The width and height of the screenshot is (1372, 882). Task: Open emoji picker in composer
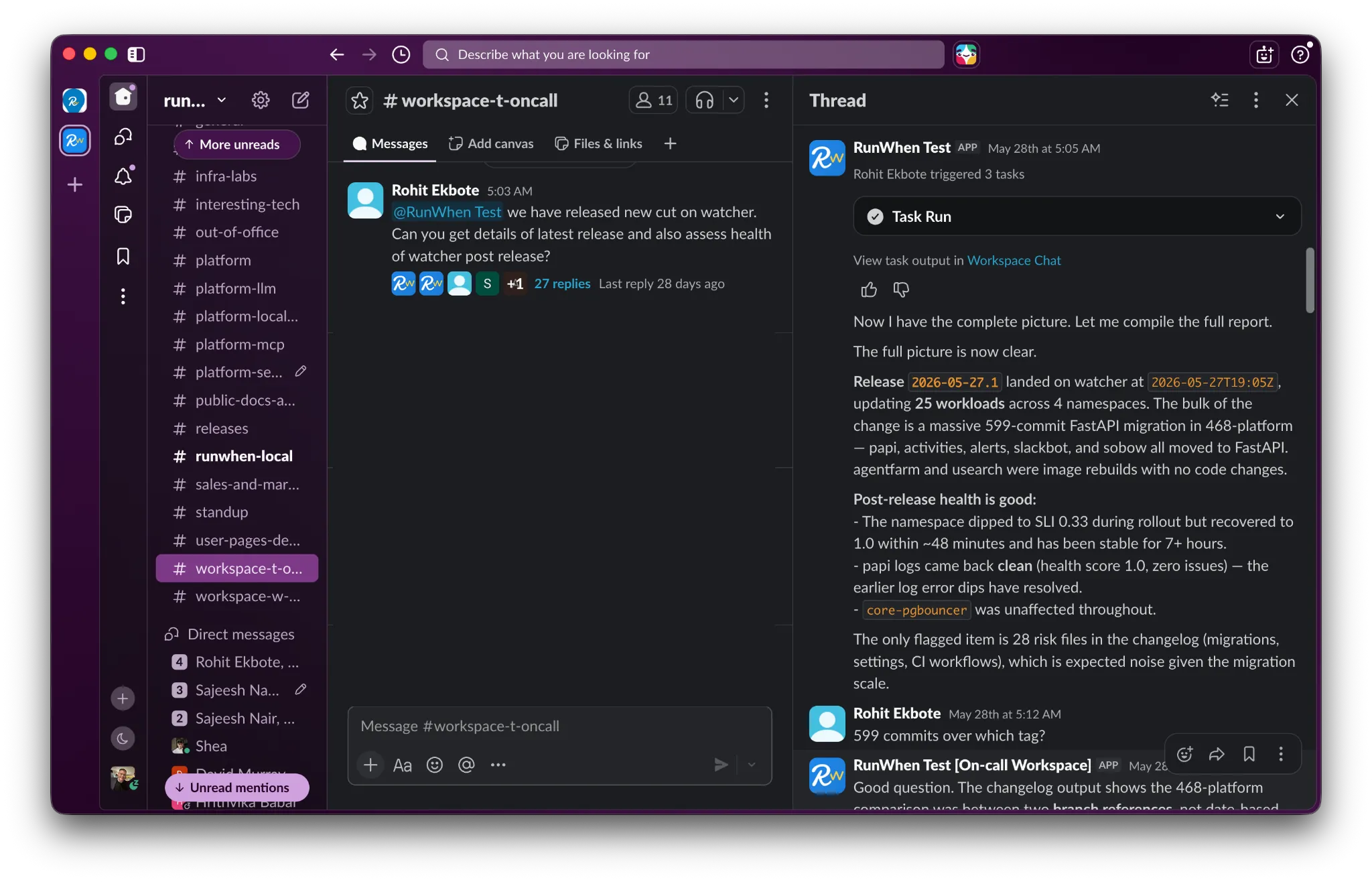point(435,765)
